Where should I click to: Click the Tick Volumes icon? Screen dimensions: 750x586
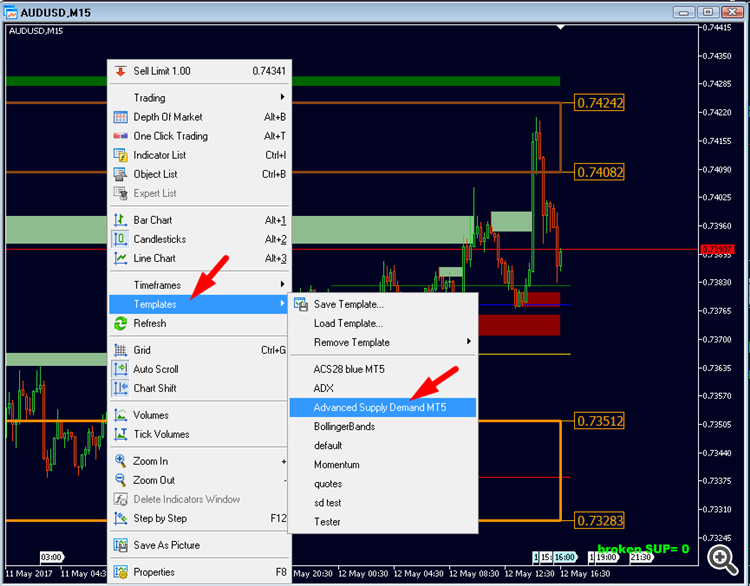[121, 434]
